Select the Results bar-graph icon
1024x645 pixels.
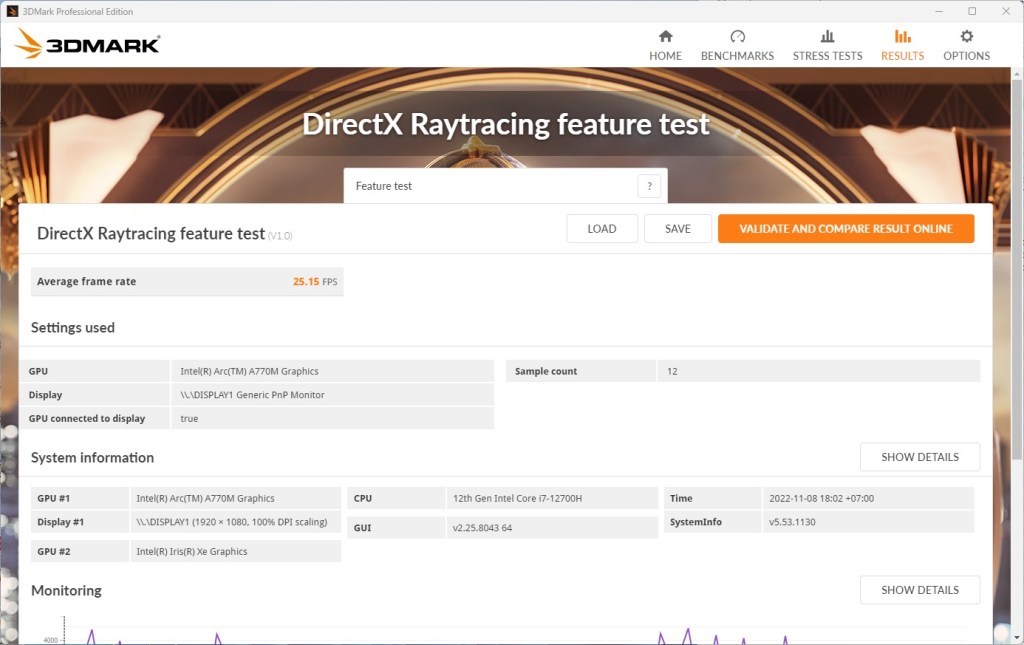coord(903,37)
